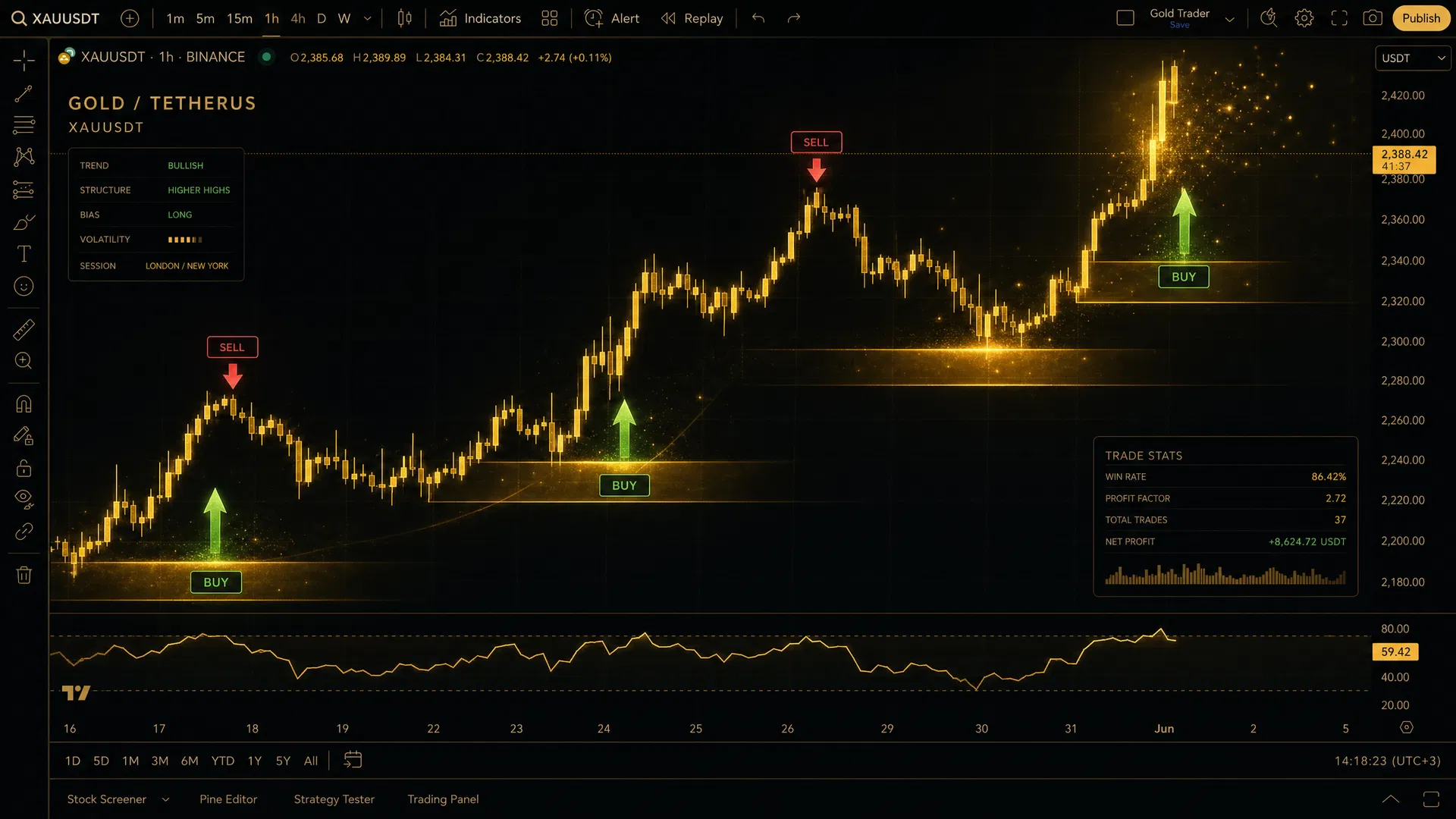Screen dimensions: 1456x819
Task: Open the USDT currency dropdown
Action: pyautogui.click(x=1413, y=58)
